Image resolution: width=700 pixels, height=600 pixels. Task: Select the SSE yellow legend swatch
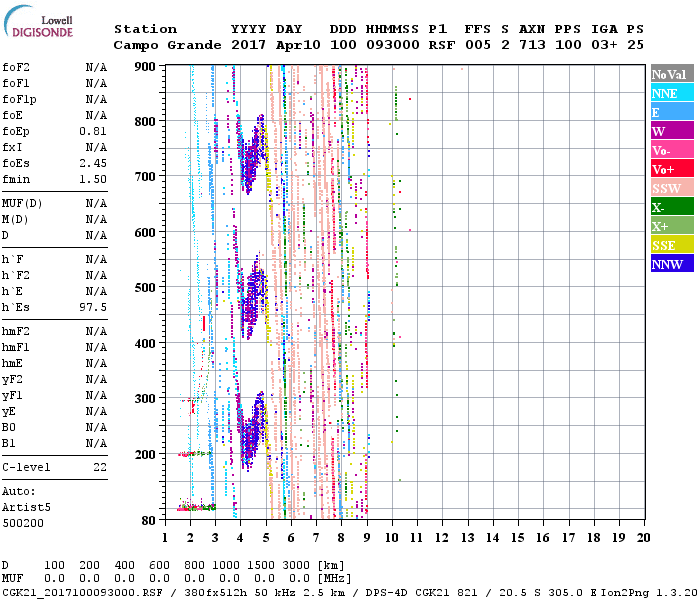[671, 245]
